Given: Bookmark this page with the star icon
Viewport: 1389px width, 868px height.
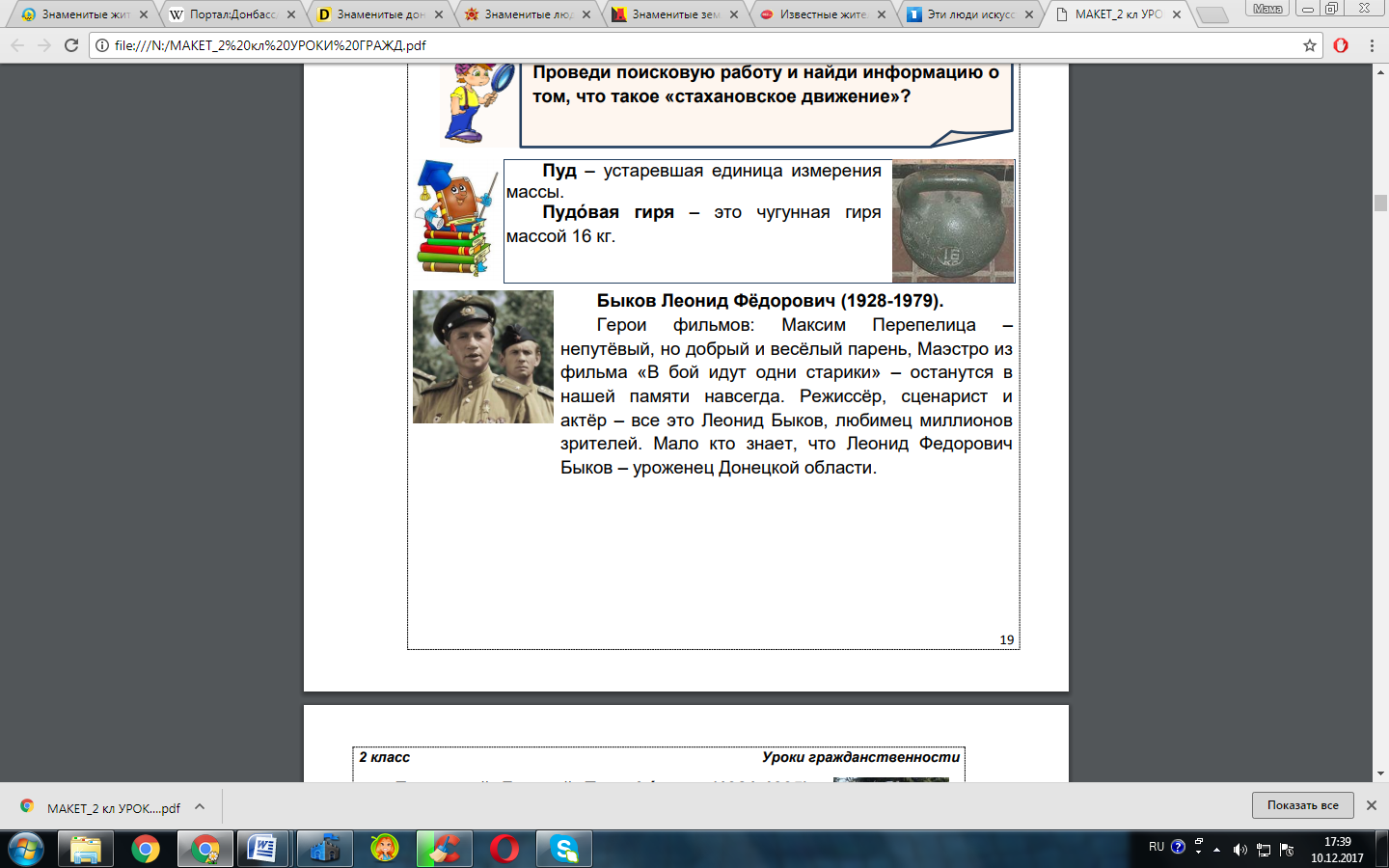Looking at the screenshot, I should point(1309,45).
